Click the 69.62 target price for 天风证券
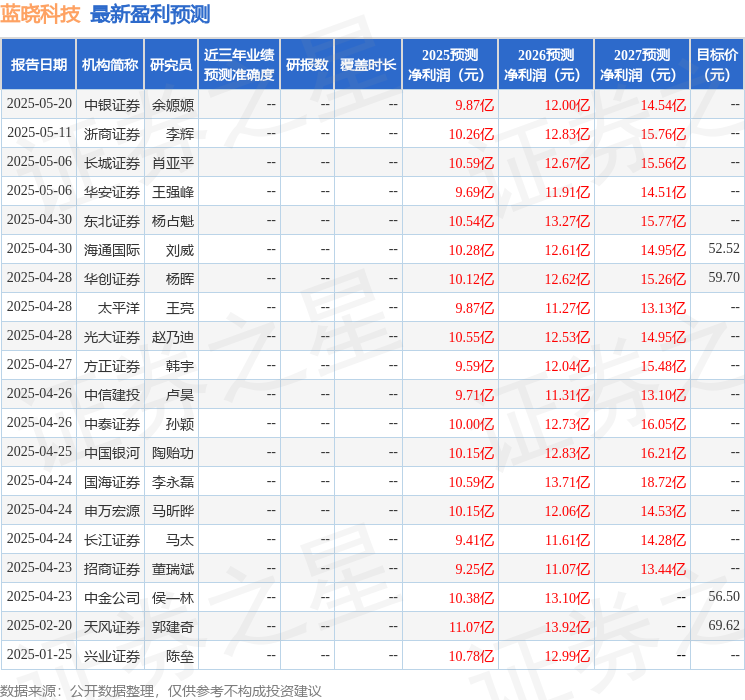Image resolution: width=745 pixels, height=700 pixels. click(723, 625)
